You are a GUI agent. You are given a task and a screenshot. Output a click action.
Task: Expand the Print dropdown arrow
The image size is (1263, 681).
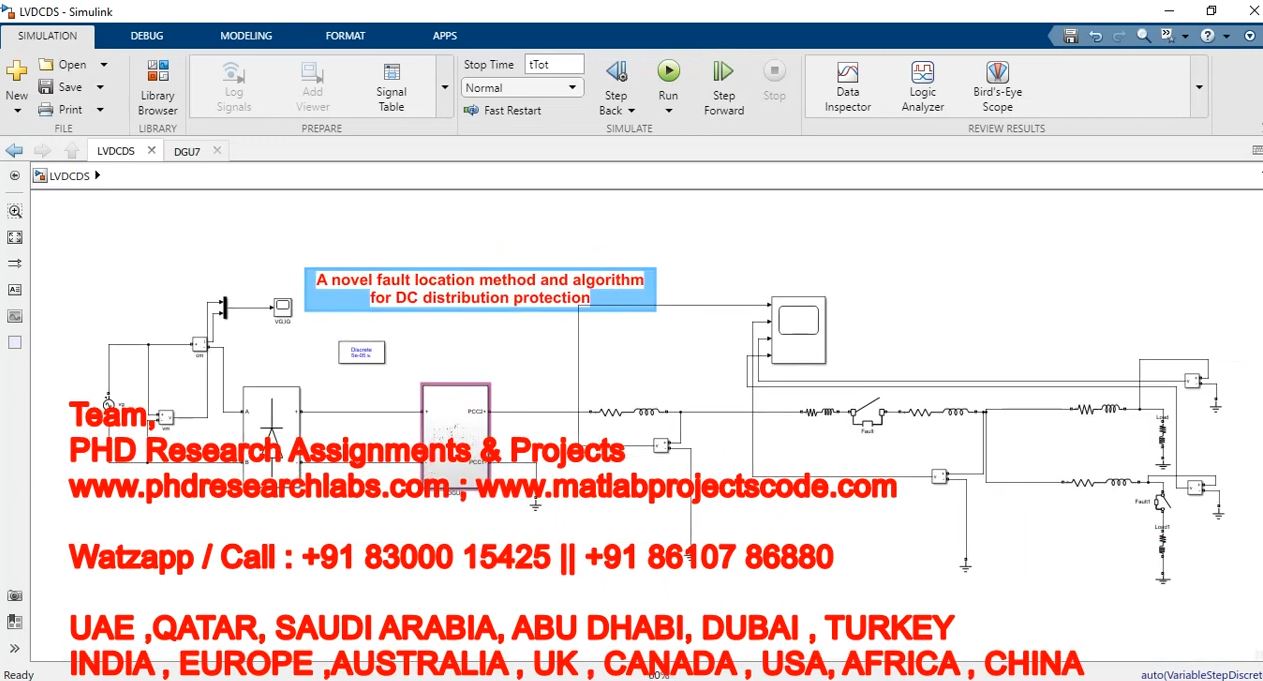tap(100, 110)
